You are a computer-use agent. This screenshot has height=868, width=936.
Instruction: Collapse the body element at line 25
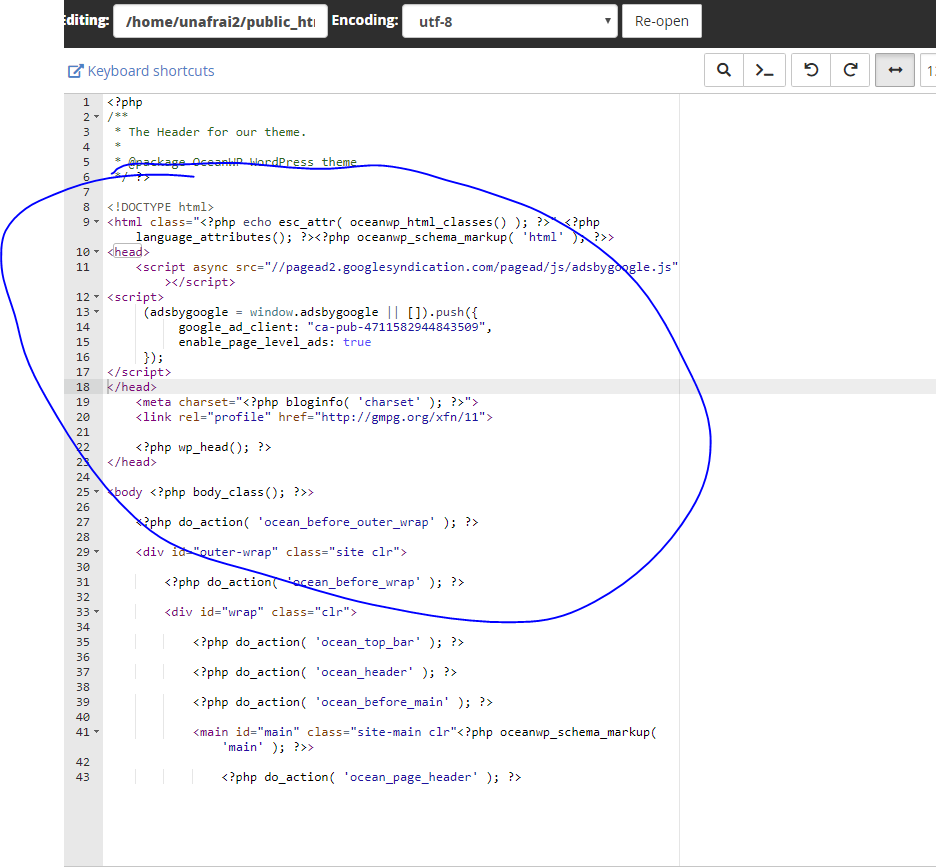click(94, 491)
